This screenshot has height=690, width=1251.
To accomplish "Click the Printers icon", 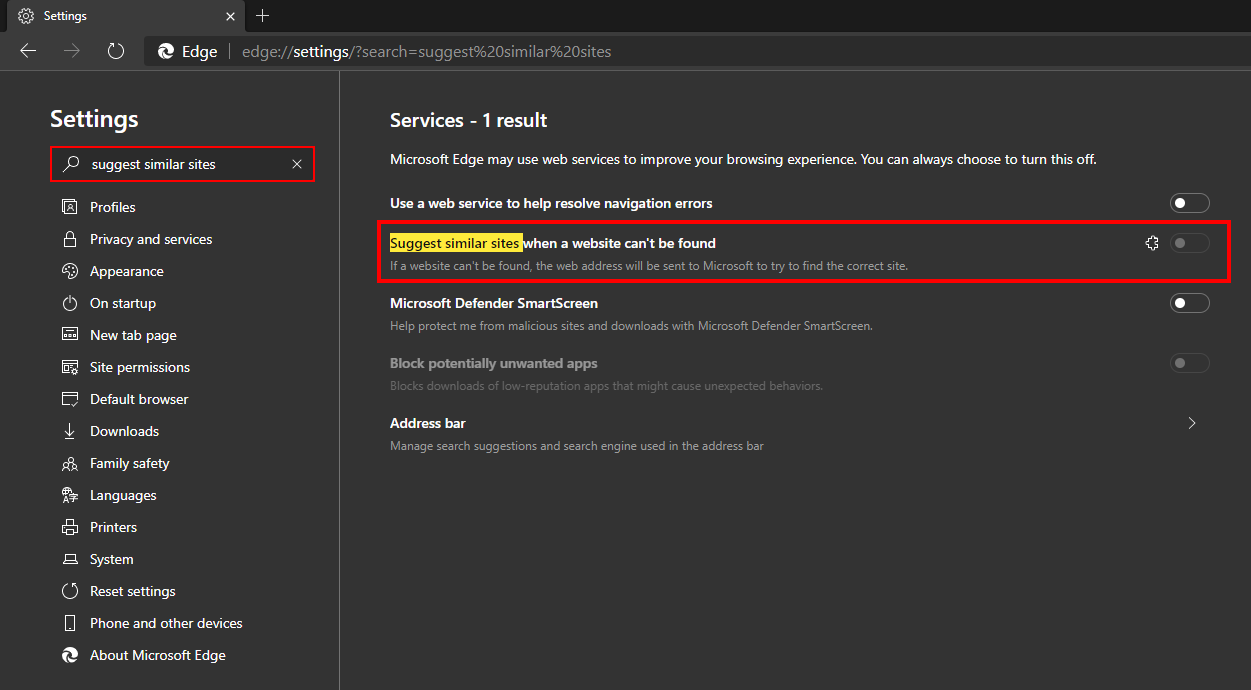I will point(70,527).
